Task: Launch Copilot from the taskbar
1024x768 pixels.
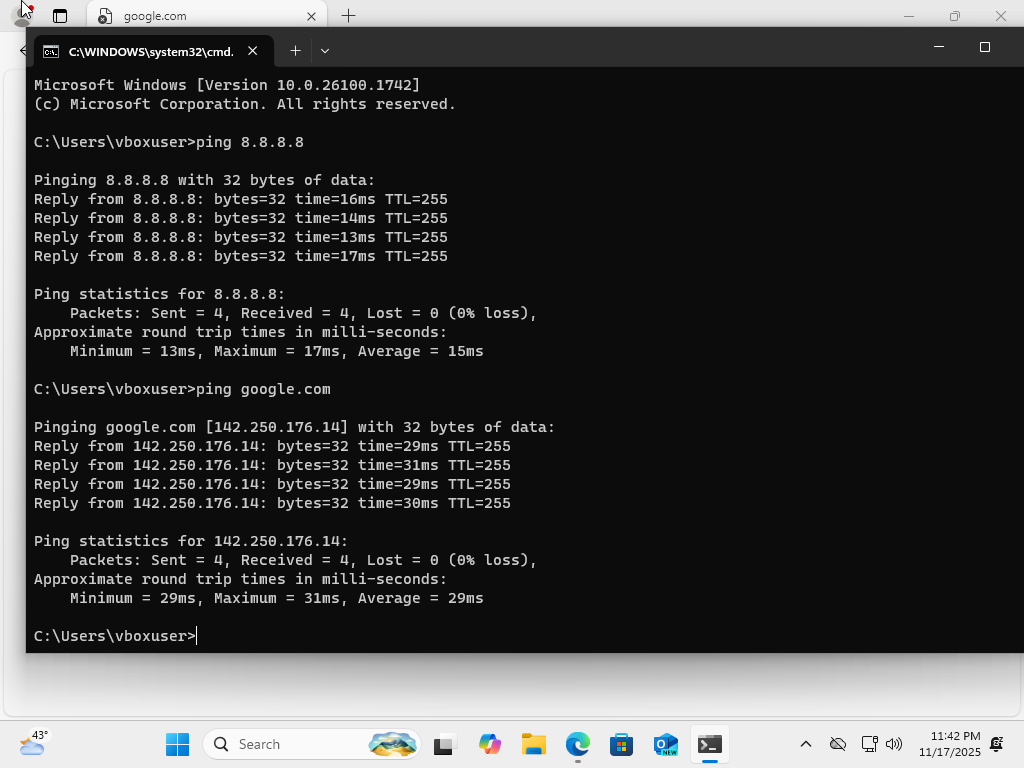Action: (x=489, y=744)
